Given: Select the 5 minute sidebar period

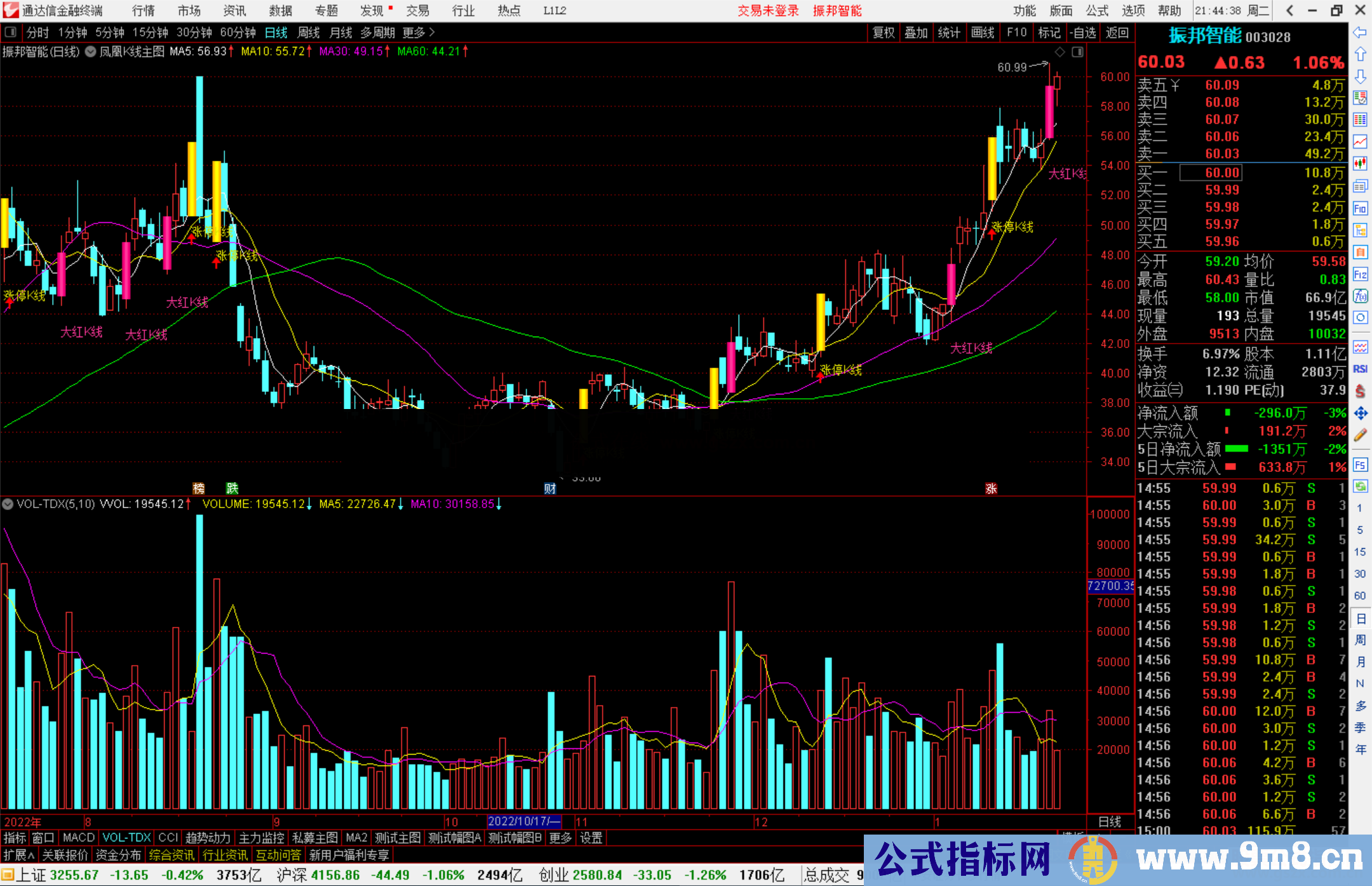Looking at the screenshot, I should click(x=1360, y=530).
